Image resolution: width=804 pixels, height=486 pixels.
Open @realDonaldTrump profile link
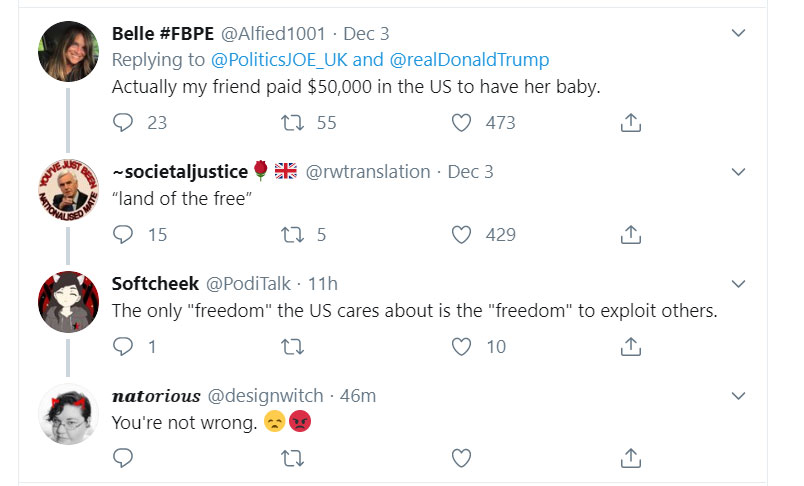tap(466, 60)
